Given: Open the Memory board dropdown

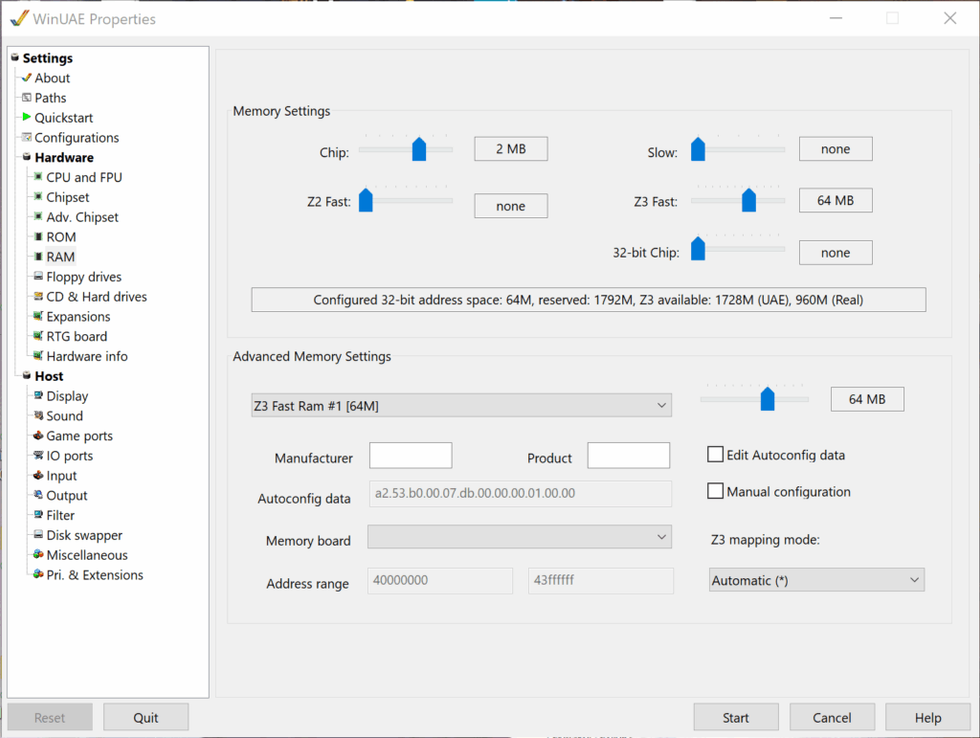Looking at the screenshot, I should click(x=519, y=537).
